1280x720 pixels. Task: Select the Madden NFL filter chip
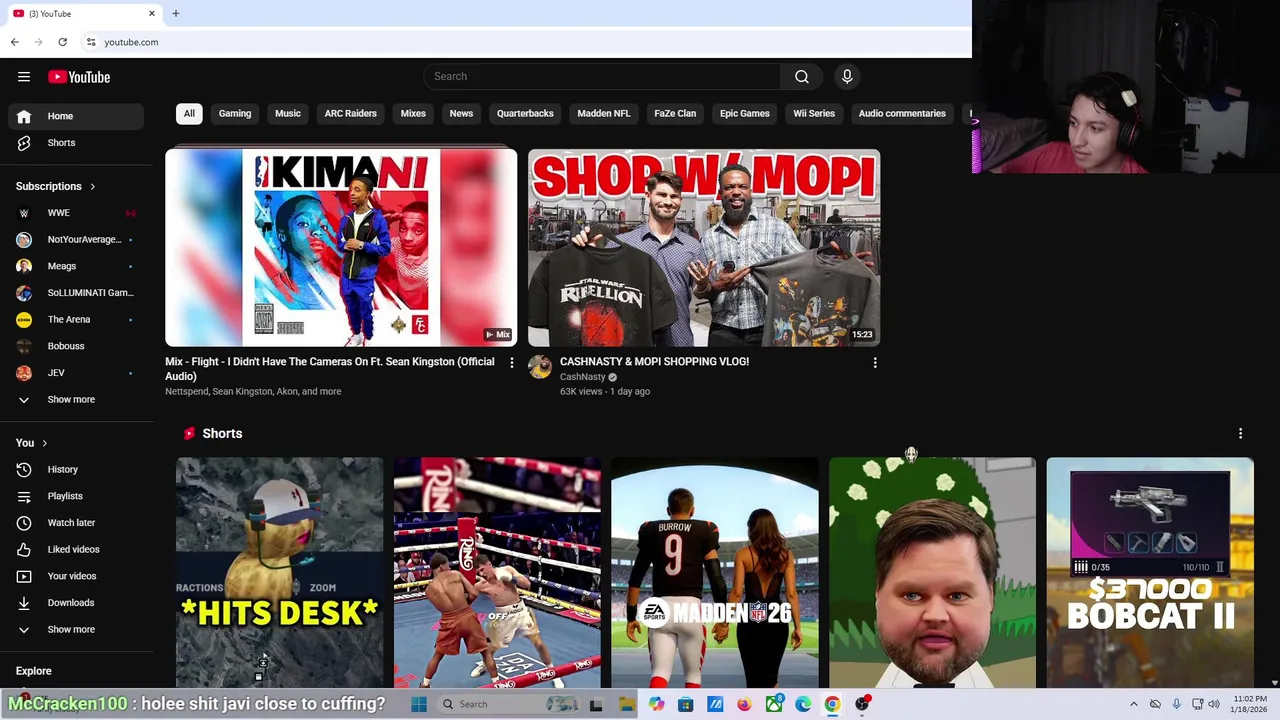(604, 114)
